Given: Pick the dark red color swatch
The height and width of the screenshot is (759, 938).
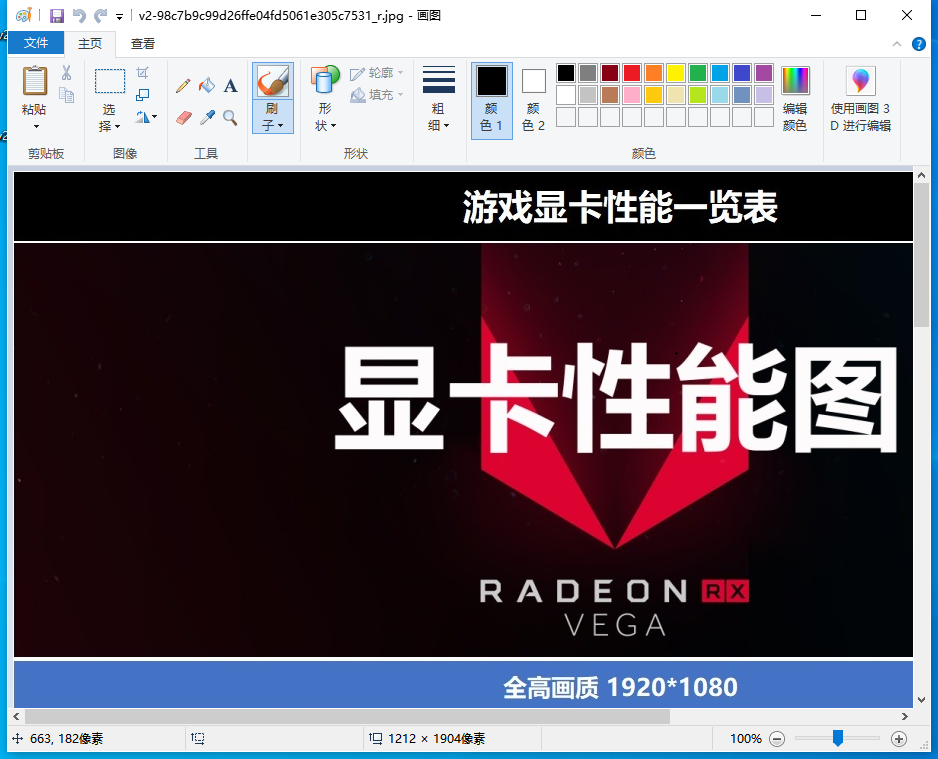Looking at the screenshot, I should [610, 73].
